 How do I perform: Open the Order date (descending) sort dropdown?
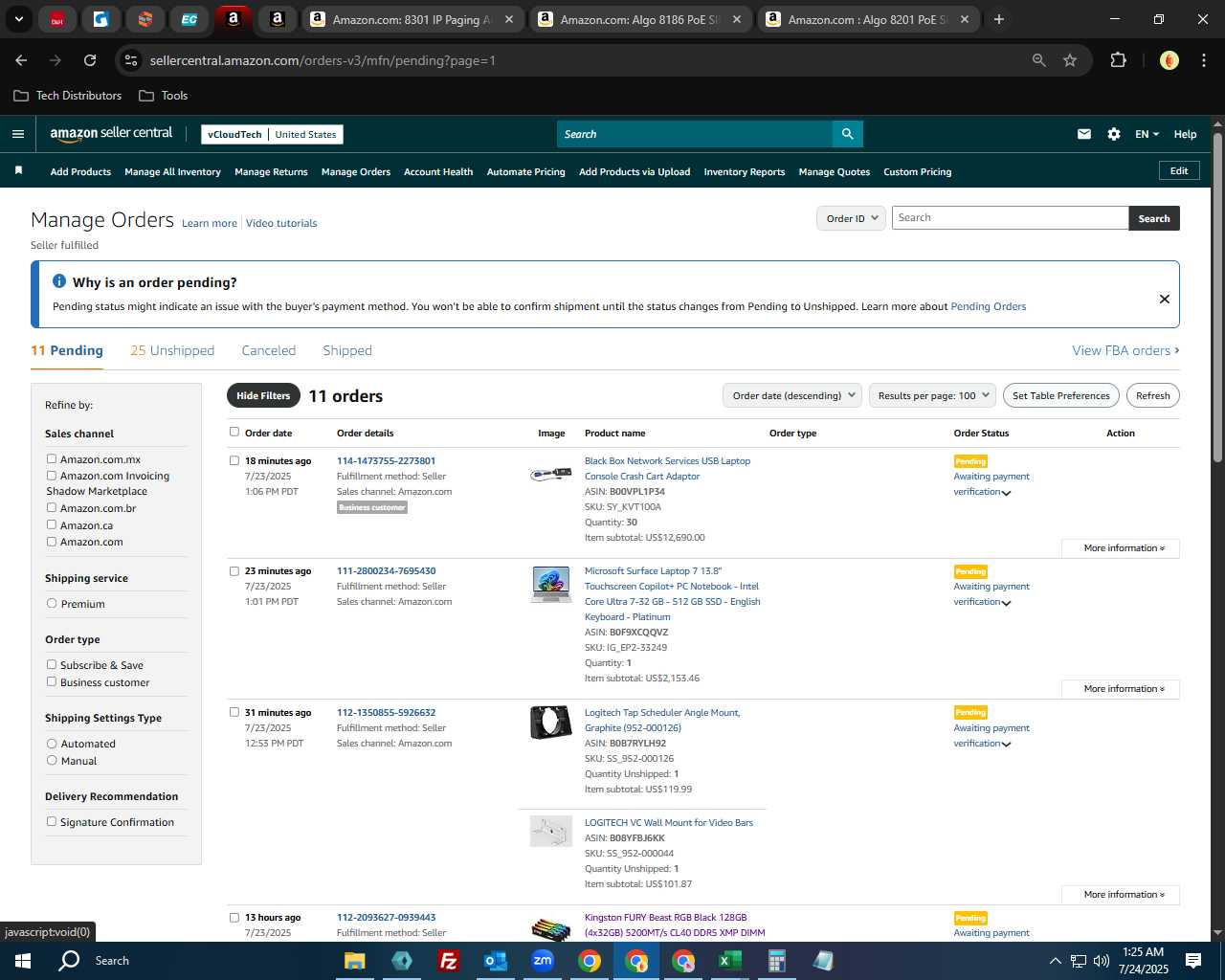[x=792, y=395]
